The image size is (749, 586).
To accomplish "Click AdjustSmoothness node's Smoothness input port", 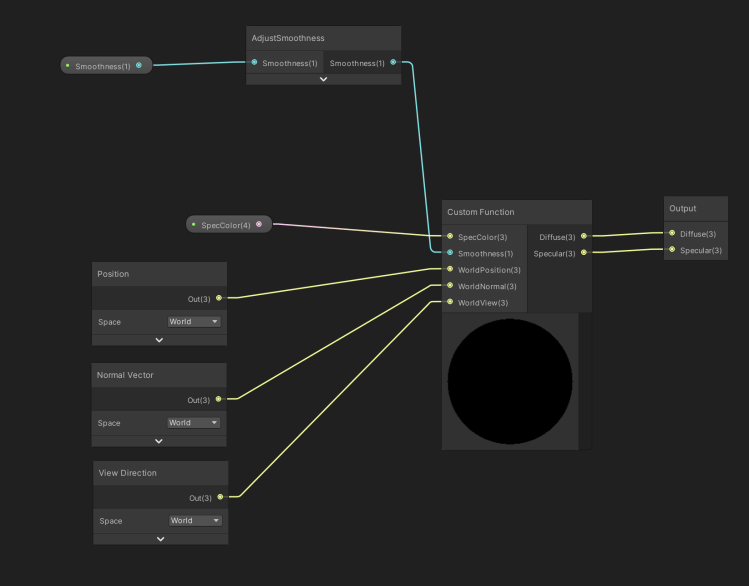I will click(x=254, y=63).
